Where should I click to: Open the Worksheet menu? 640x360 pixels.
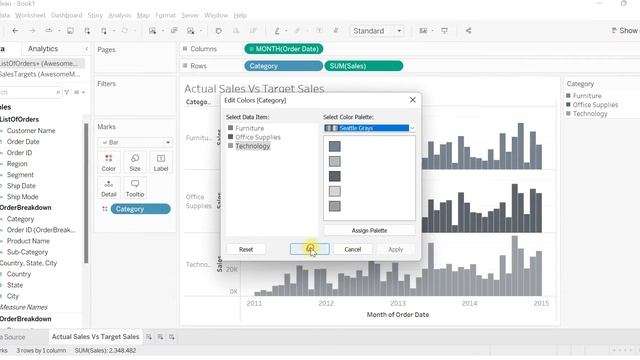click(x=30, y=15)
